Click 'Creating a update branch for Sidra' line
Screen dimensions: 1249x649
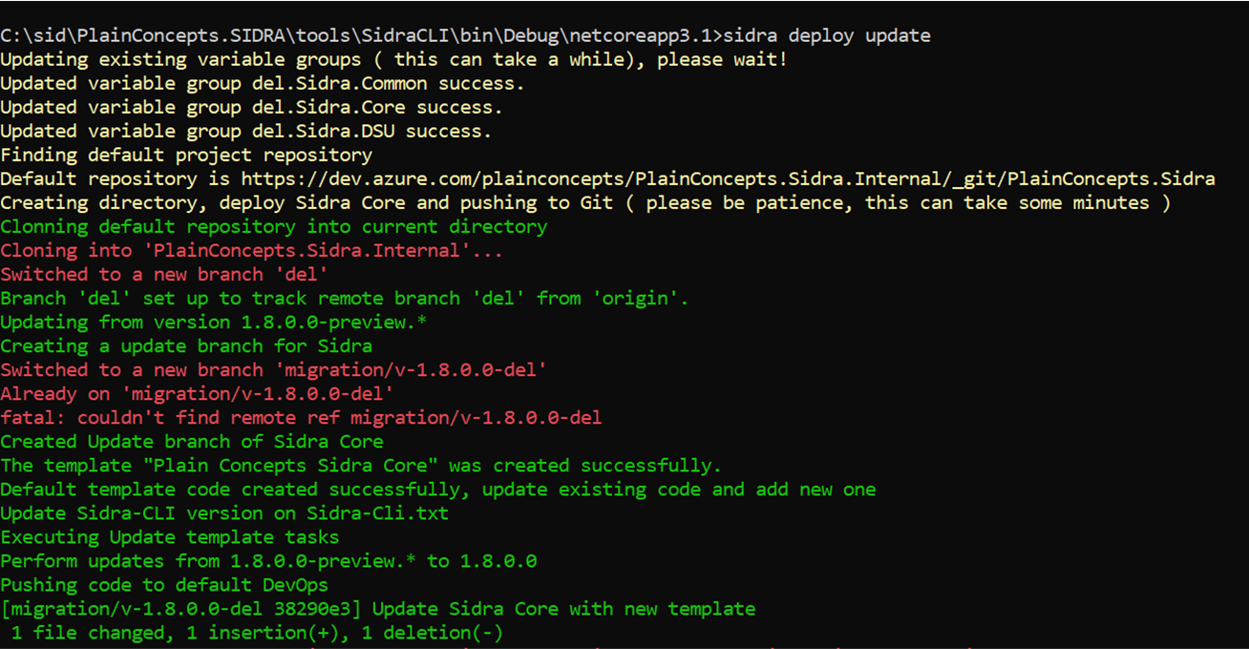[186, 346]
